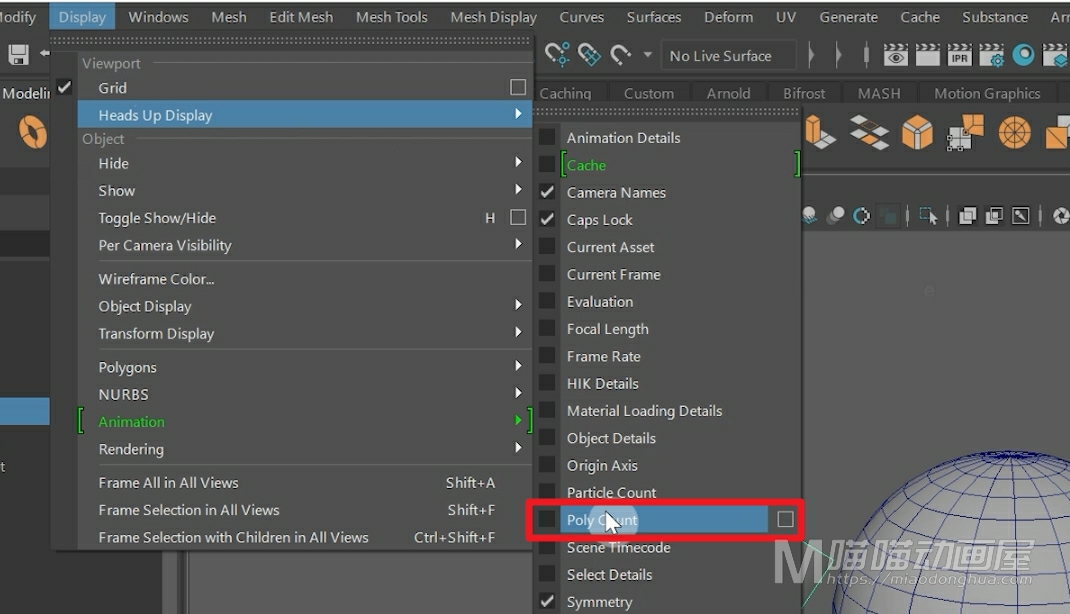
Task: Click the isolate select icon in panel toolbar
Action: (x=928, y=216)
